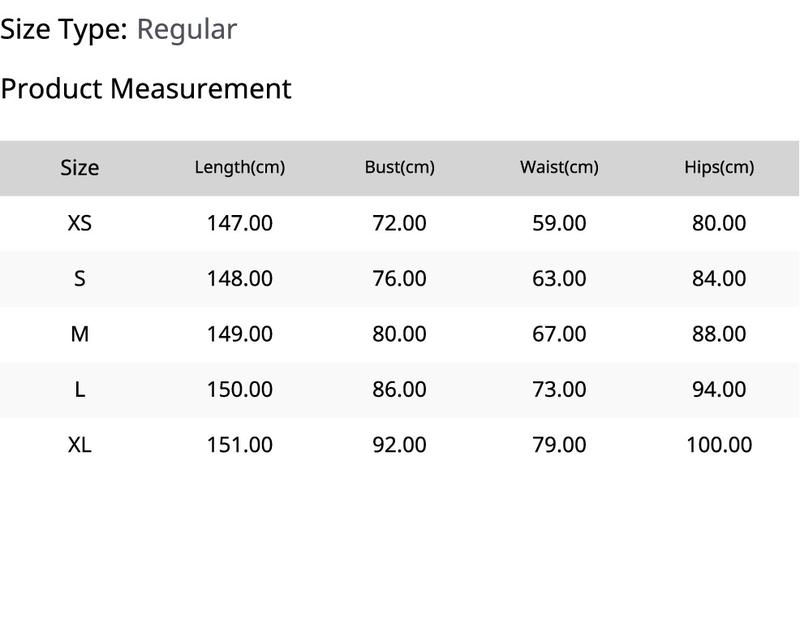Click L waist value 73.00
This screenshot has height=637, width=800.
pyautogui.click(x=559, y=390)
